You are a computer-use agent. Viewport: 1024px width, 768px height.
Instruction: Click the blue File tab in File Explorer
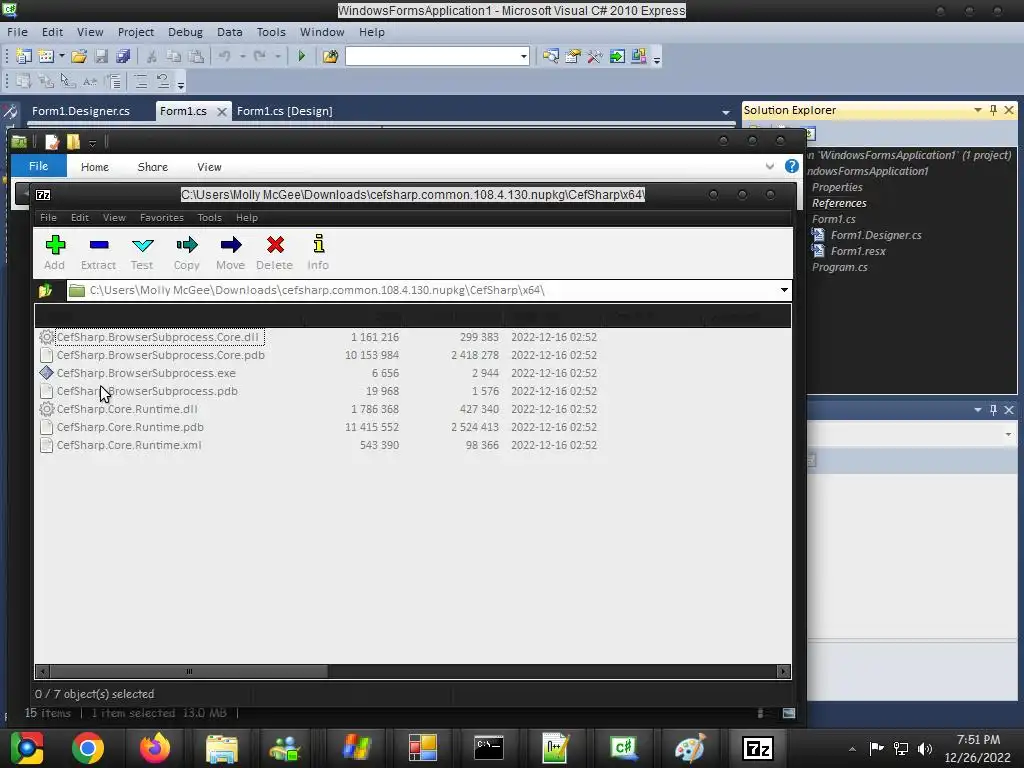pos(39,166)
